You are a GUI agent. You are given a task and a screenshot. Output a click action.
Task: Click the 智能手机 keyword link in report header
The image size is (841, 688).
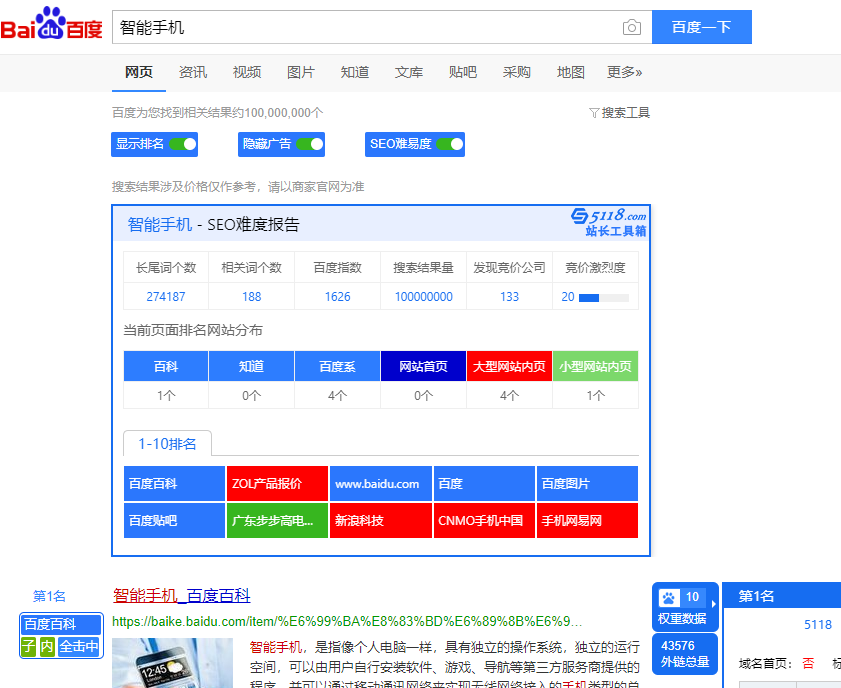(160, 224)
